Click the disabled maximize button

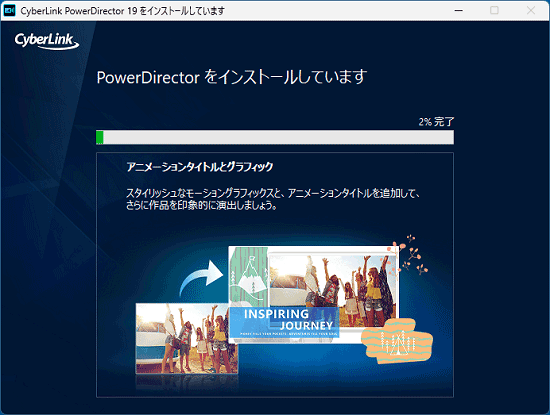pyautogui.click(x=494, y=11)
